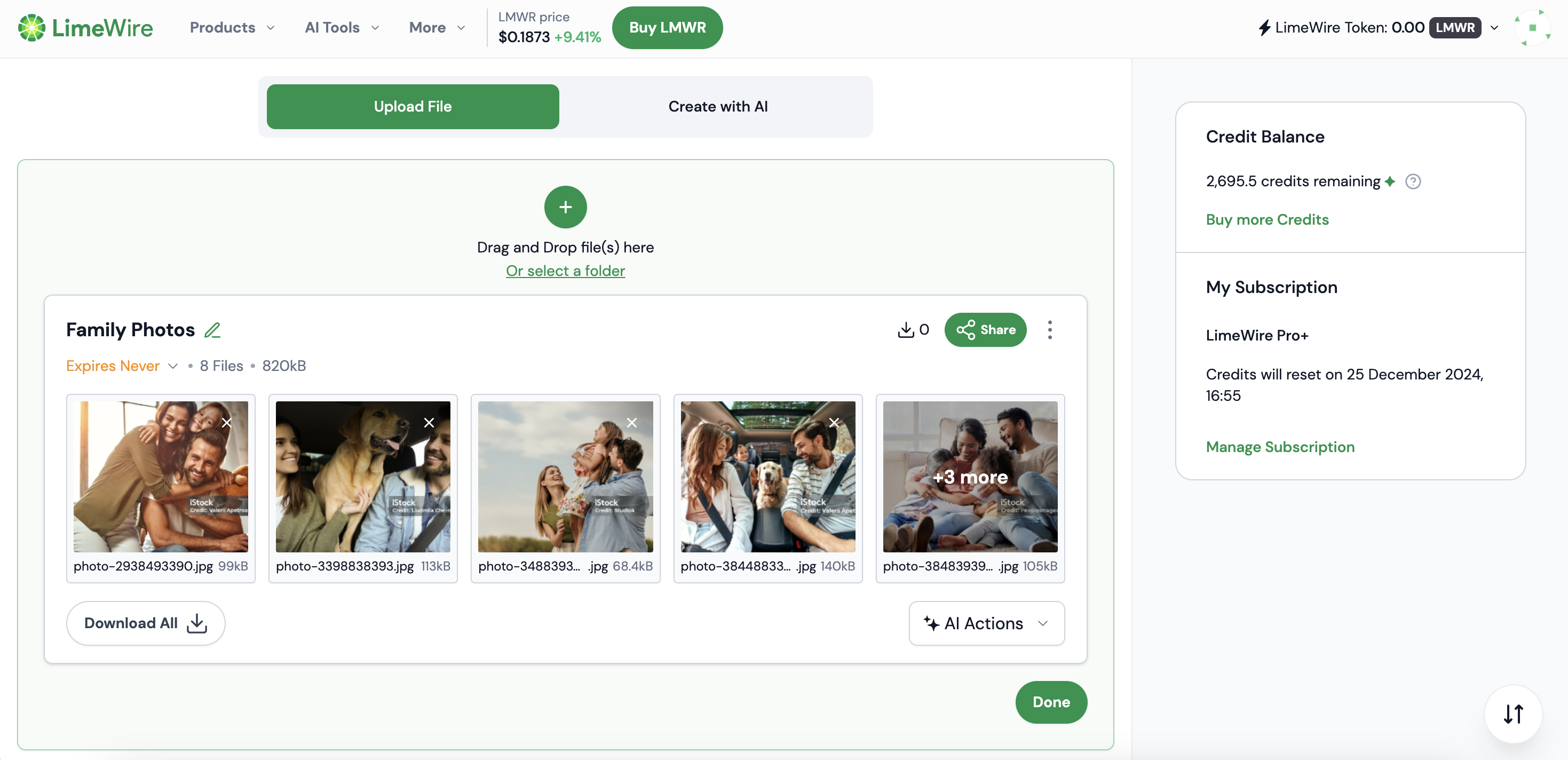
Task: Click the lightning bolt icon next to LimeWire Token
Action: (1264, 27)
